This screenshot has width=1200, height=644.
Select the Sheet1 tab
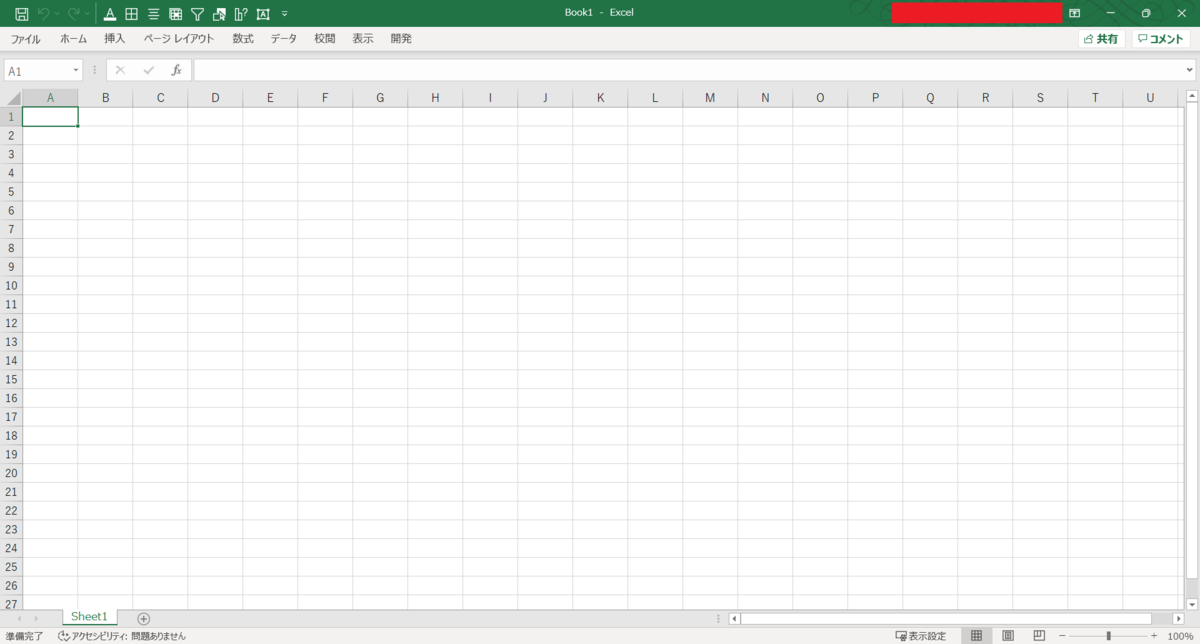[89, 616]
